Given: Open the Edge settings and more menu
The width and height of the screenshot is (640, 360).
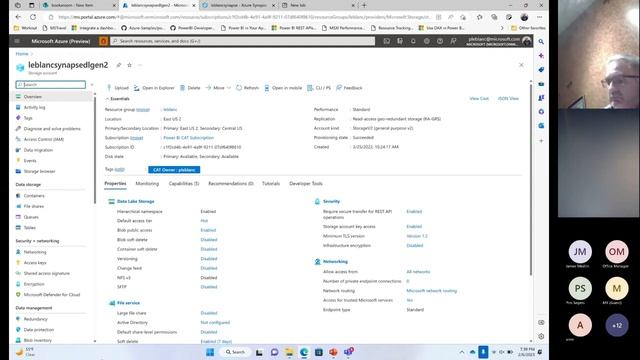Looking at the screenshot, I should (x=540, y=17).
